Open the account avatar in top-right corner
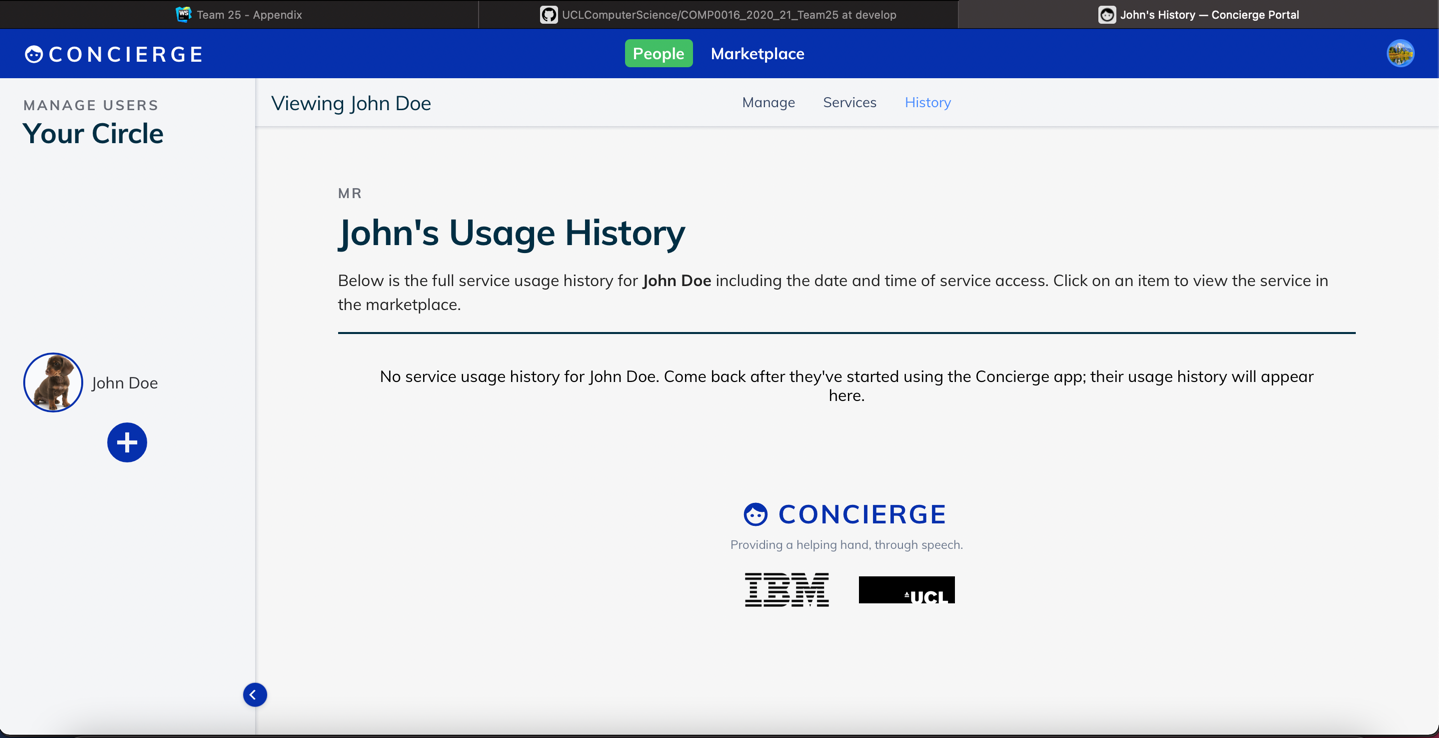The width and height of the screenshot is (1439, 738). (1400, 54)
